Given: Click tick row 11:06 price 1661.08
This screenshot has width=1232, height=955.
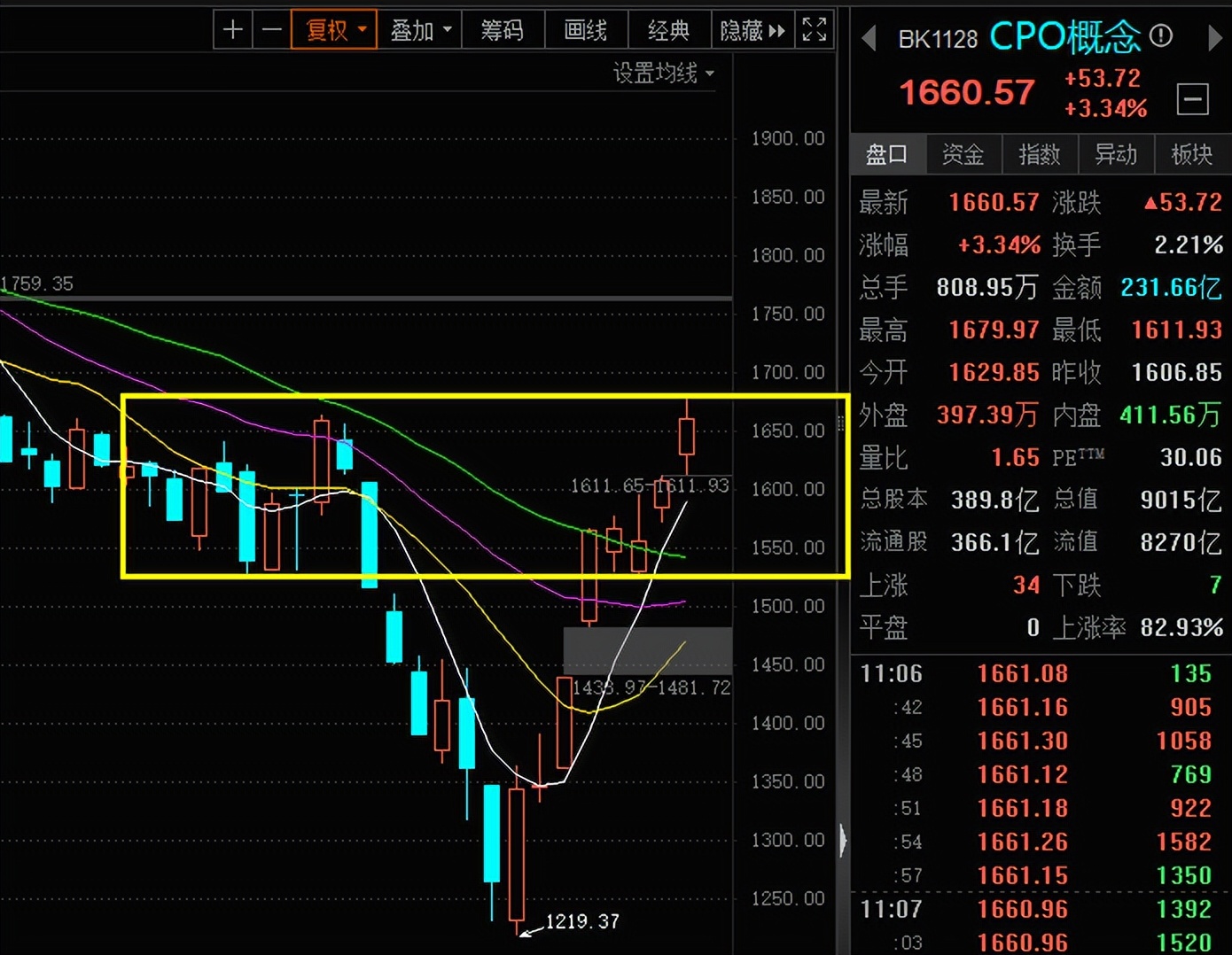Looking at the screenshot, I should (1023, 673).
